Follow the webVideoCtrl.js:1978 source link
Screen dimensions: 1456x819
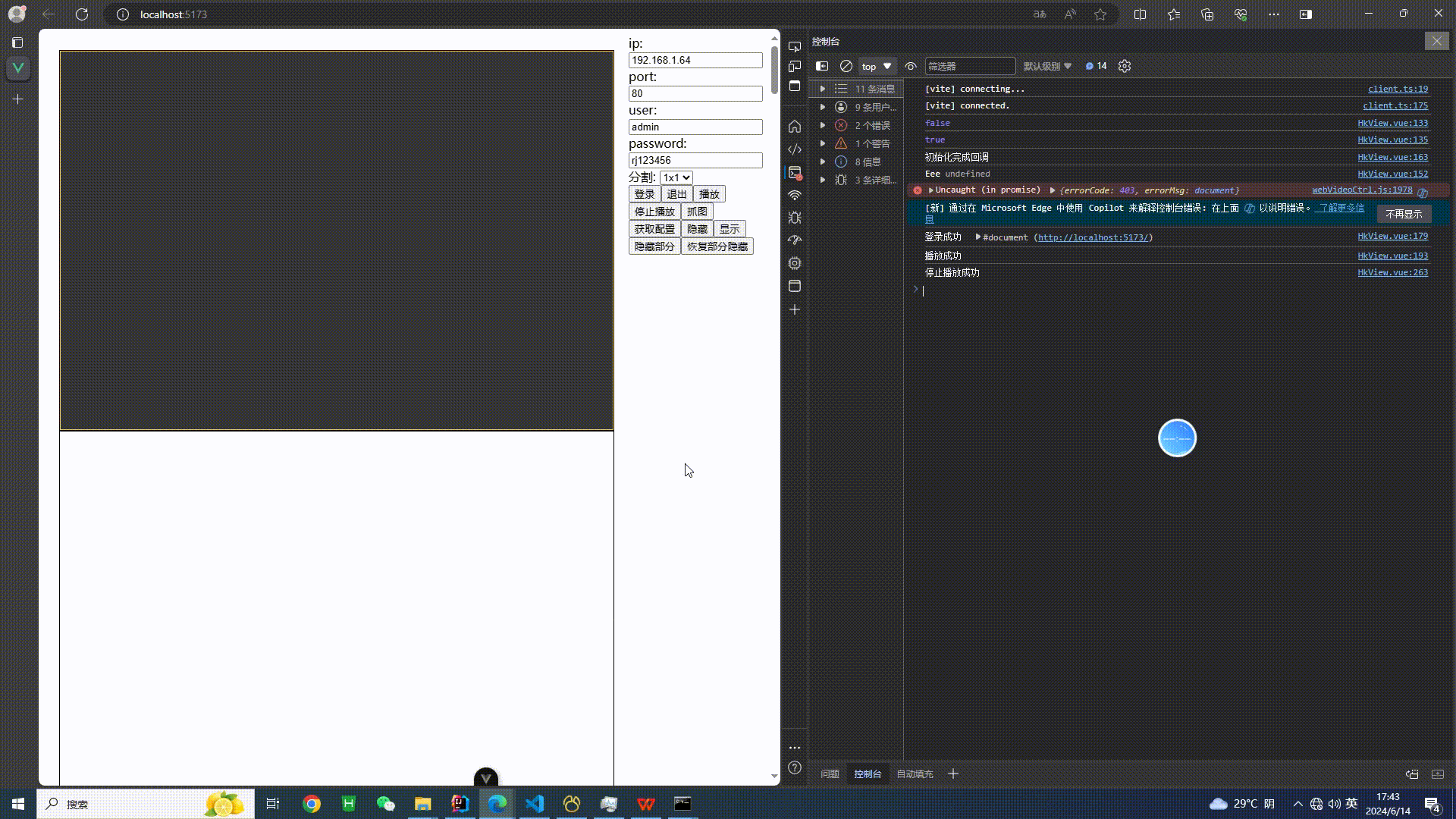point(1361,190)
